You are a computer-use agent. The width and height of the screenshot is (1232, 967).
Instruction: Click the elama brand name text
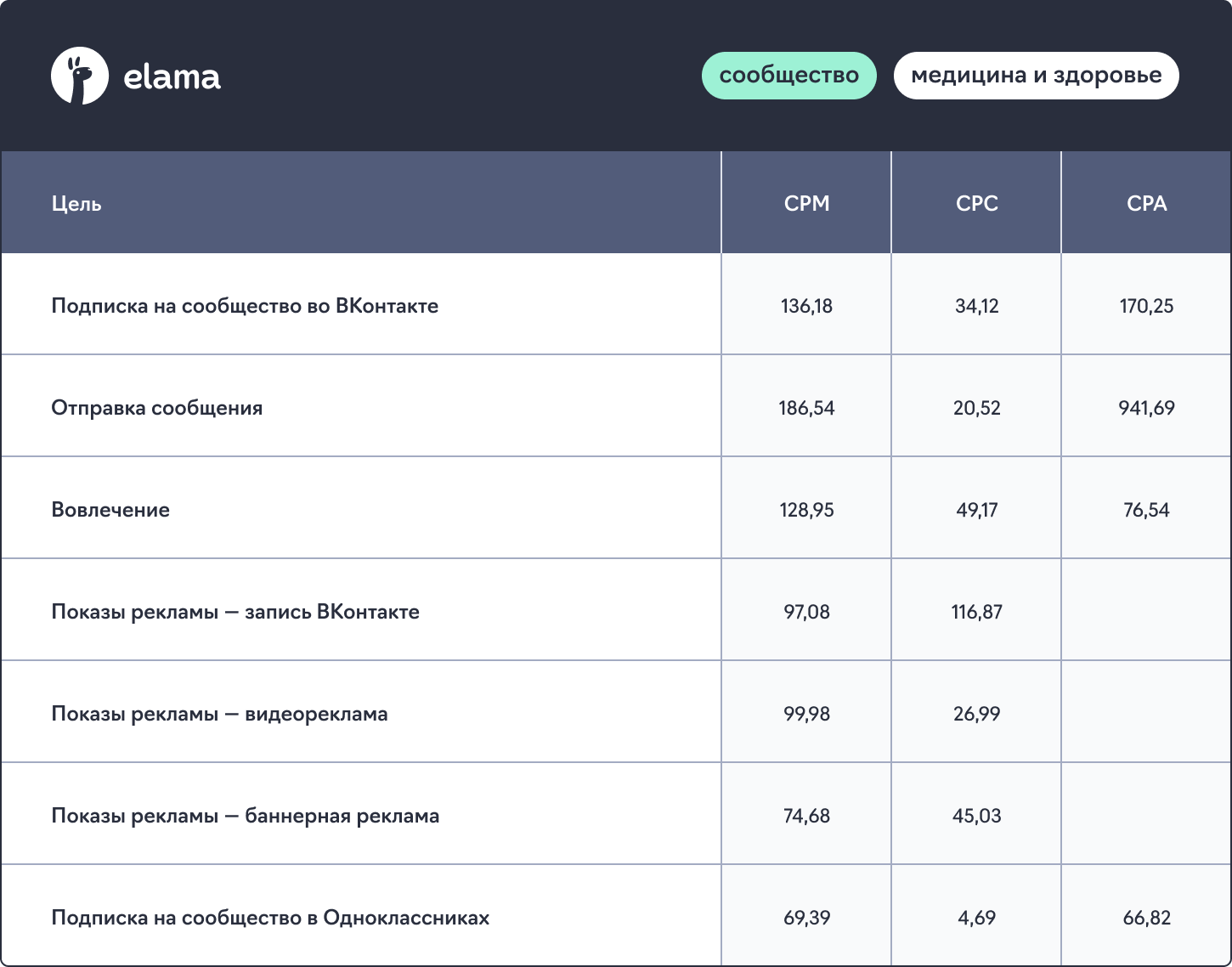click(x=172, y=76)
